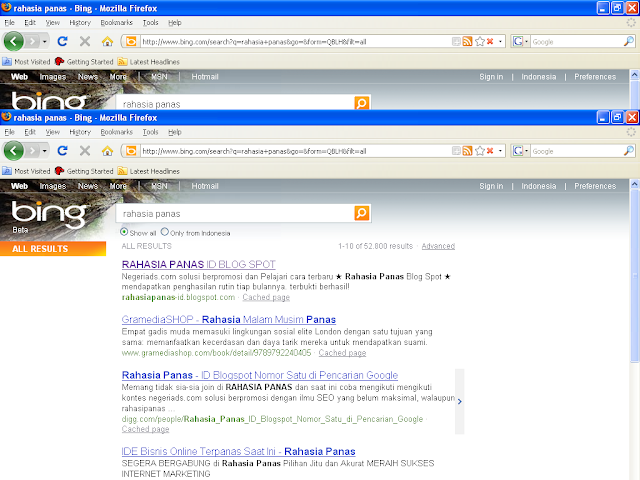Switch to Images tab in front Bing page

click(53, 186)
